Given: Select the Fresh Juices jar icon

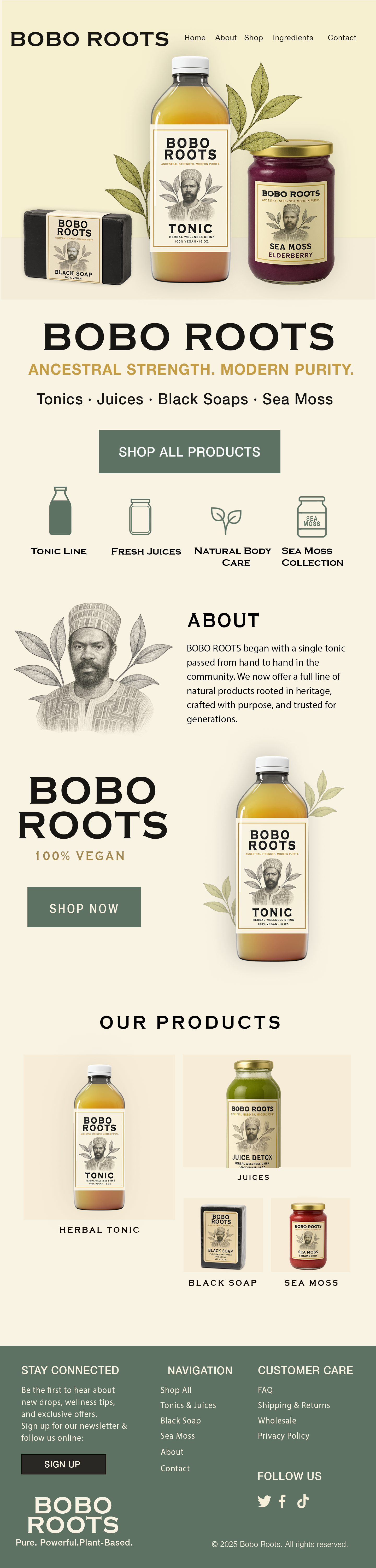Looking at the screenshot, I should pos(140,516).
